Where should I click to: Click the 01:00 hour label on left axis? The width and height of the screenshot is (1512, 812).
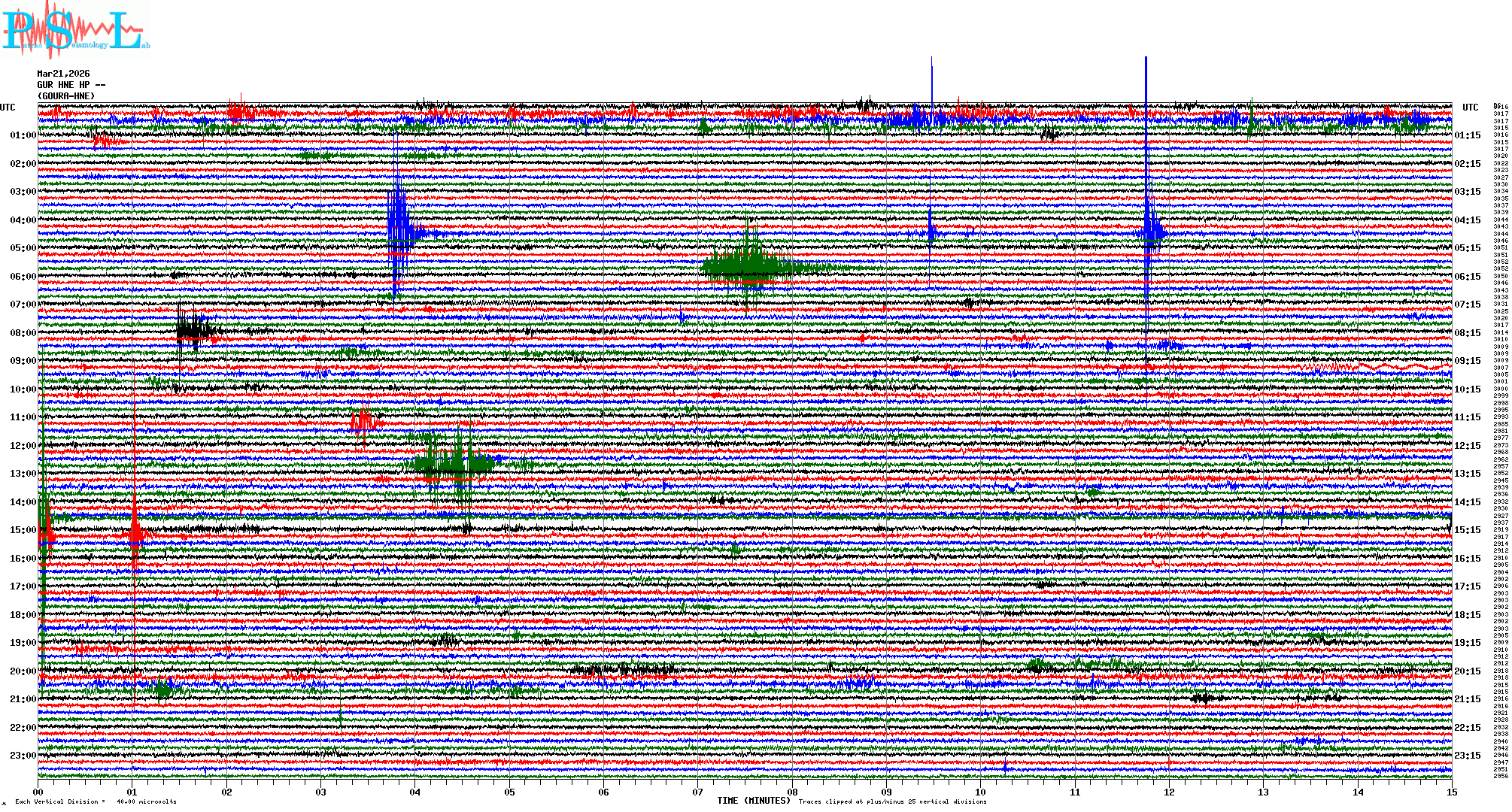23,135
